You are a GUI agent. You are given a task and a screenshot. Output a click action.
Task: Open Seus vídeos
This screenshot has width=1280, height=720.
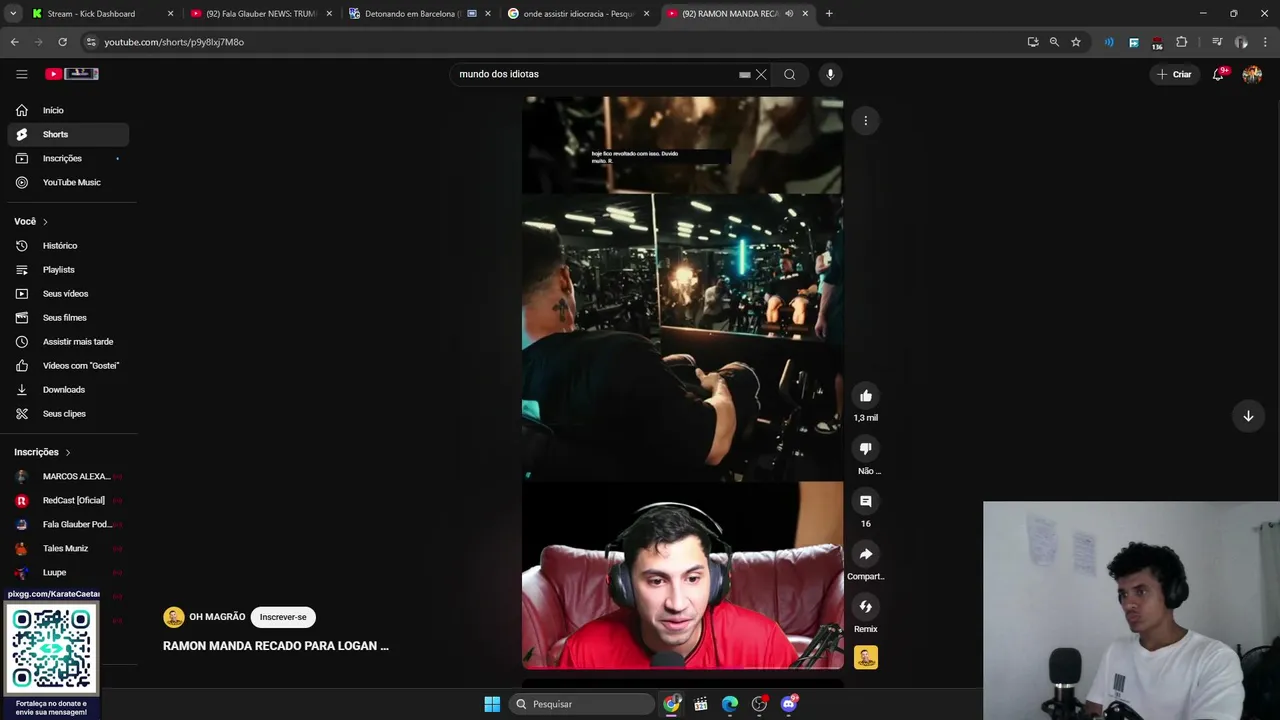[x=68, y=293]
